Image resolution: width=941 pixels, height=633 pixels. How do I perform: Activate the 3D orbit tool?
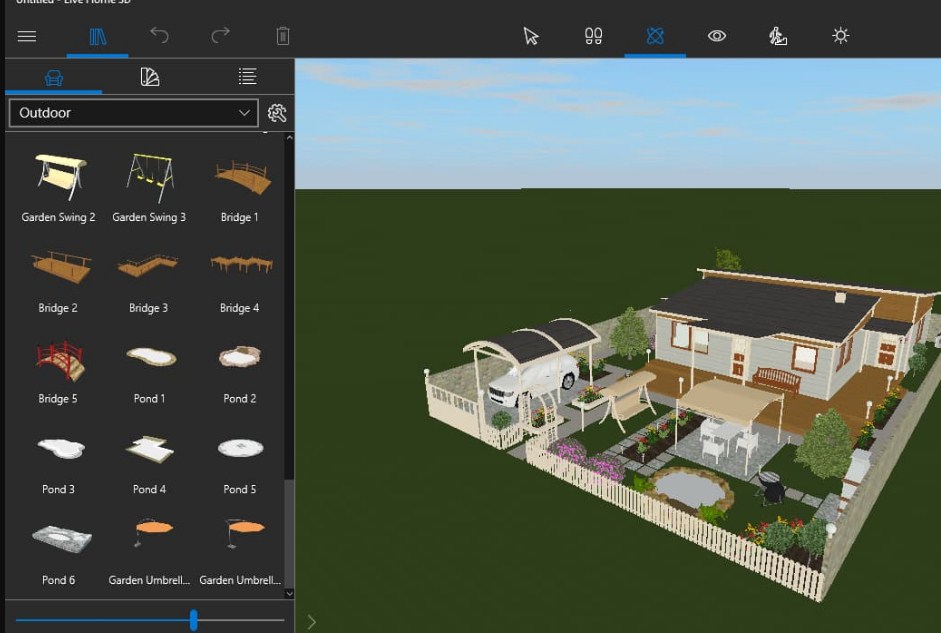(655, 36)
